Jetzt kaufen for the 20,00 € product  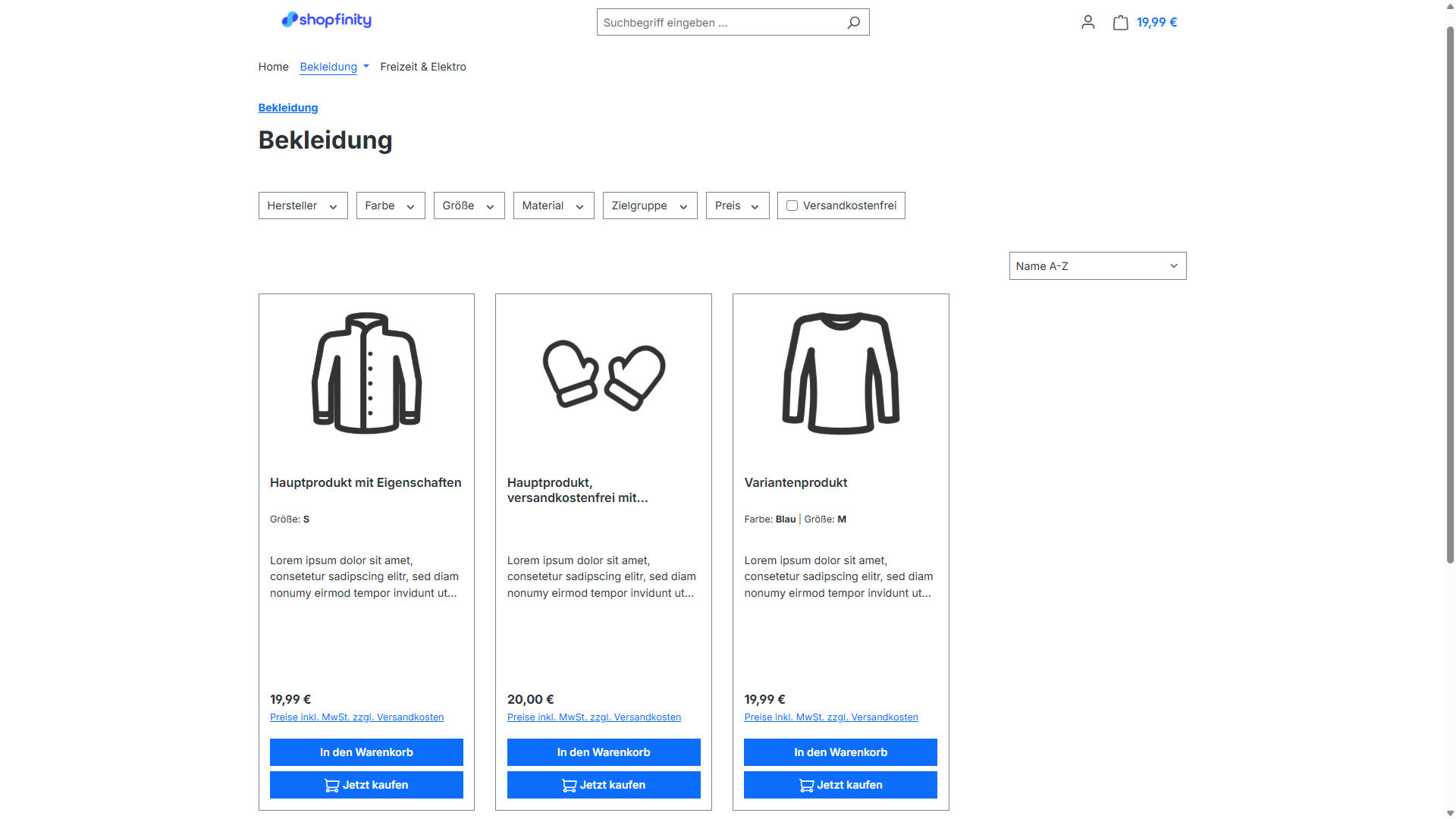coord(604,785)
